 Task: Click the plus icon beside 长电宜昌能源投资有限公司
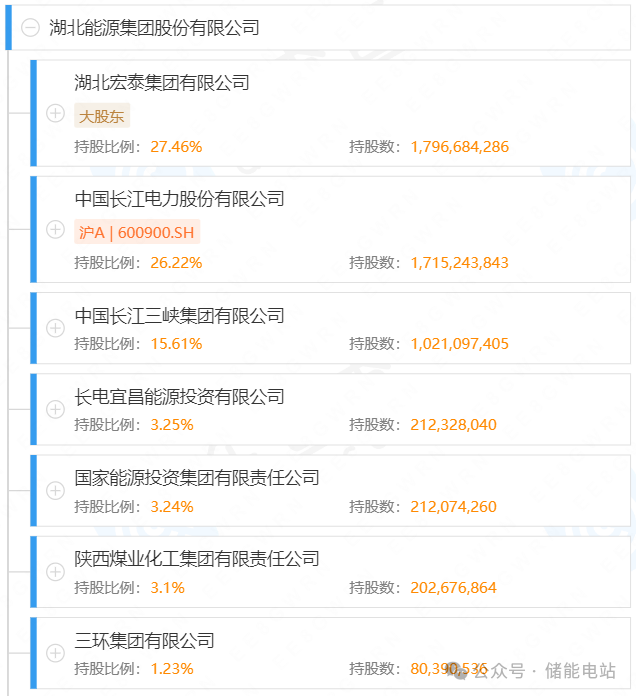click(56, 409)
